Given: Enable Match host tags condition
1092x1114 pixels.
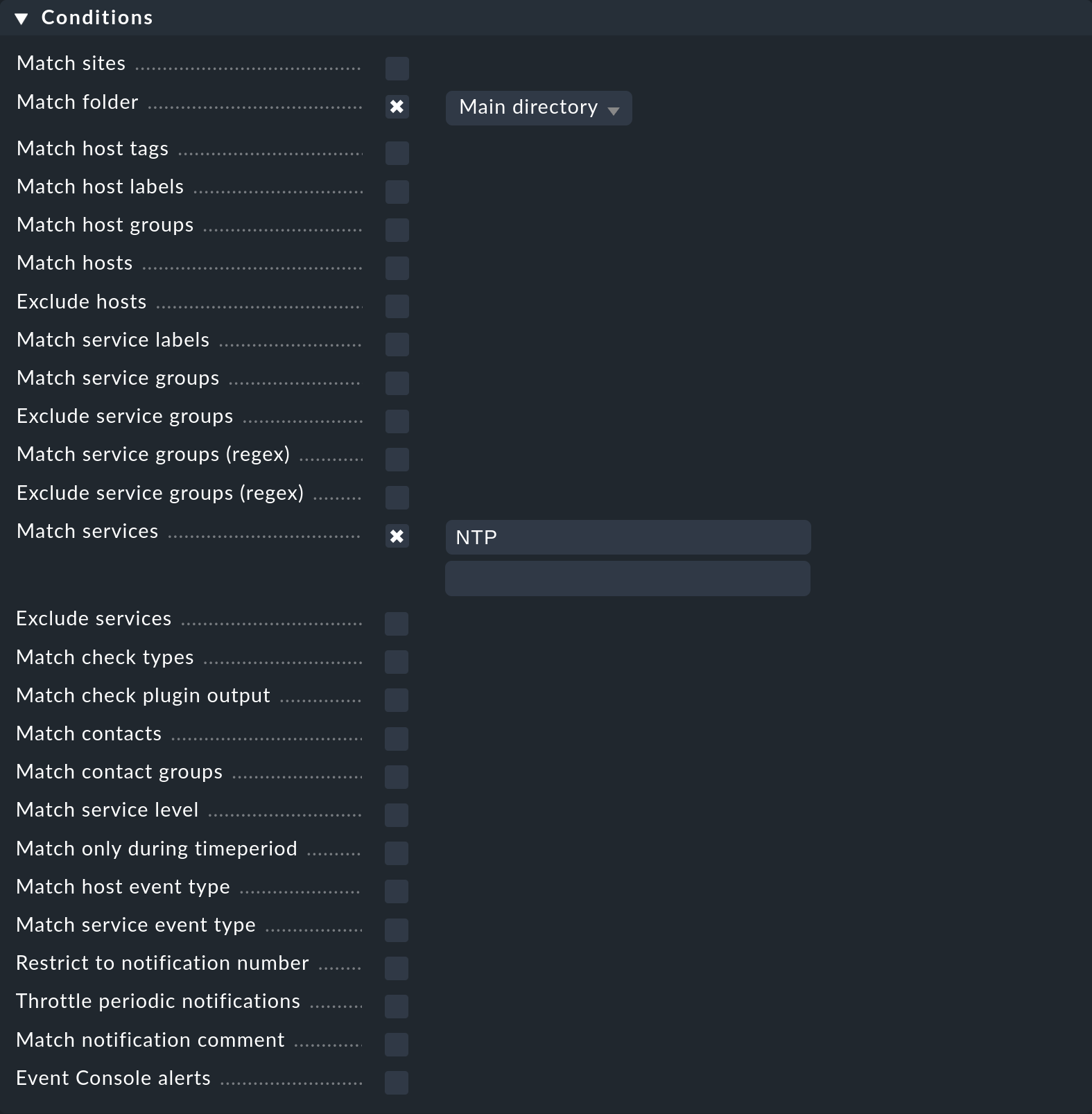Looking at the screenshot, I should point(397,153).
